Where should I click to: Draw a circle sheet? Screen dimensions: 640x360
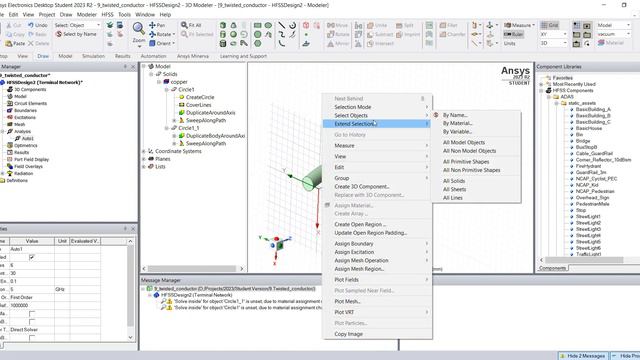258,34
